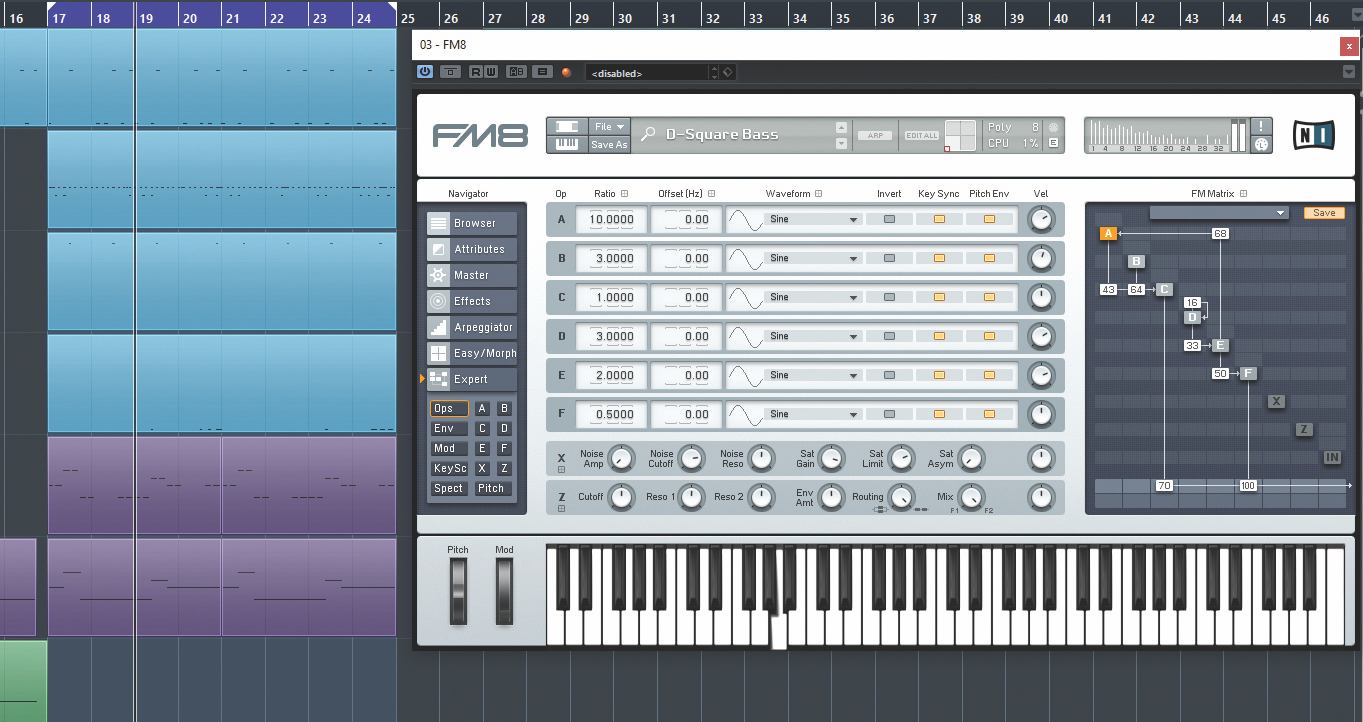Click the A/B compare button in plugin header

[517, 72]
